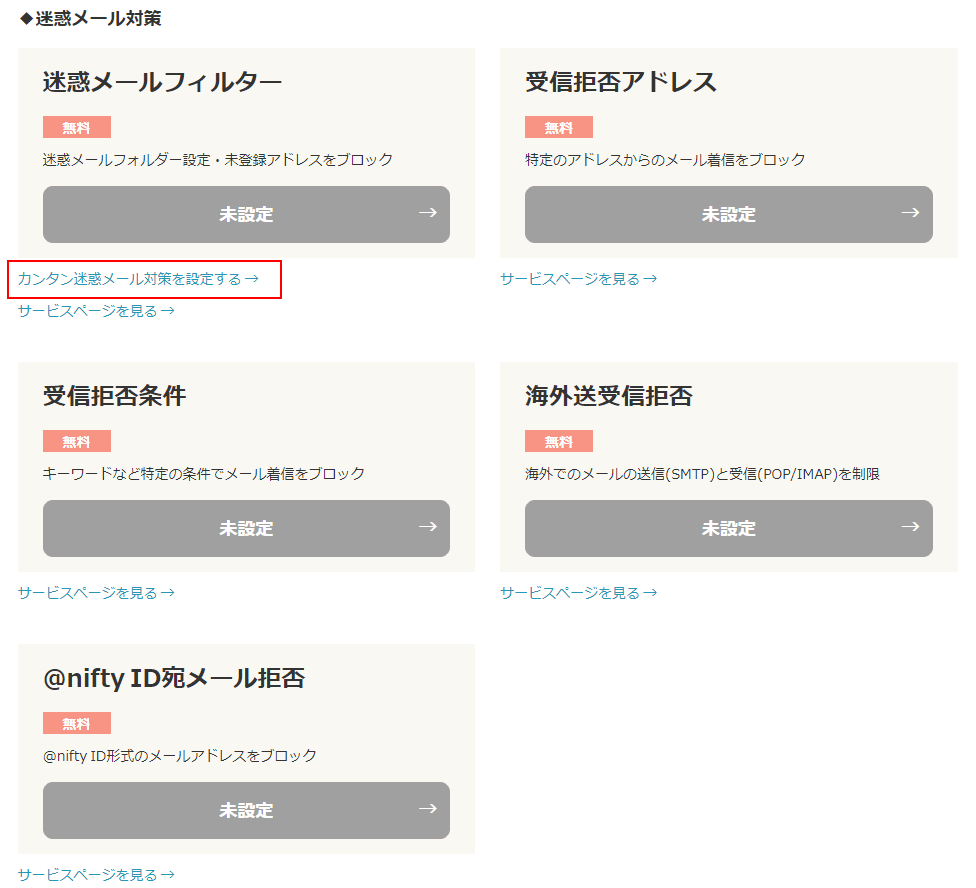Open 海外送受信拒否 未設定 settings button

[x=729, y=529]
